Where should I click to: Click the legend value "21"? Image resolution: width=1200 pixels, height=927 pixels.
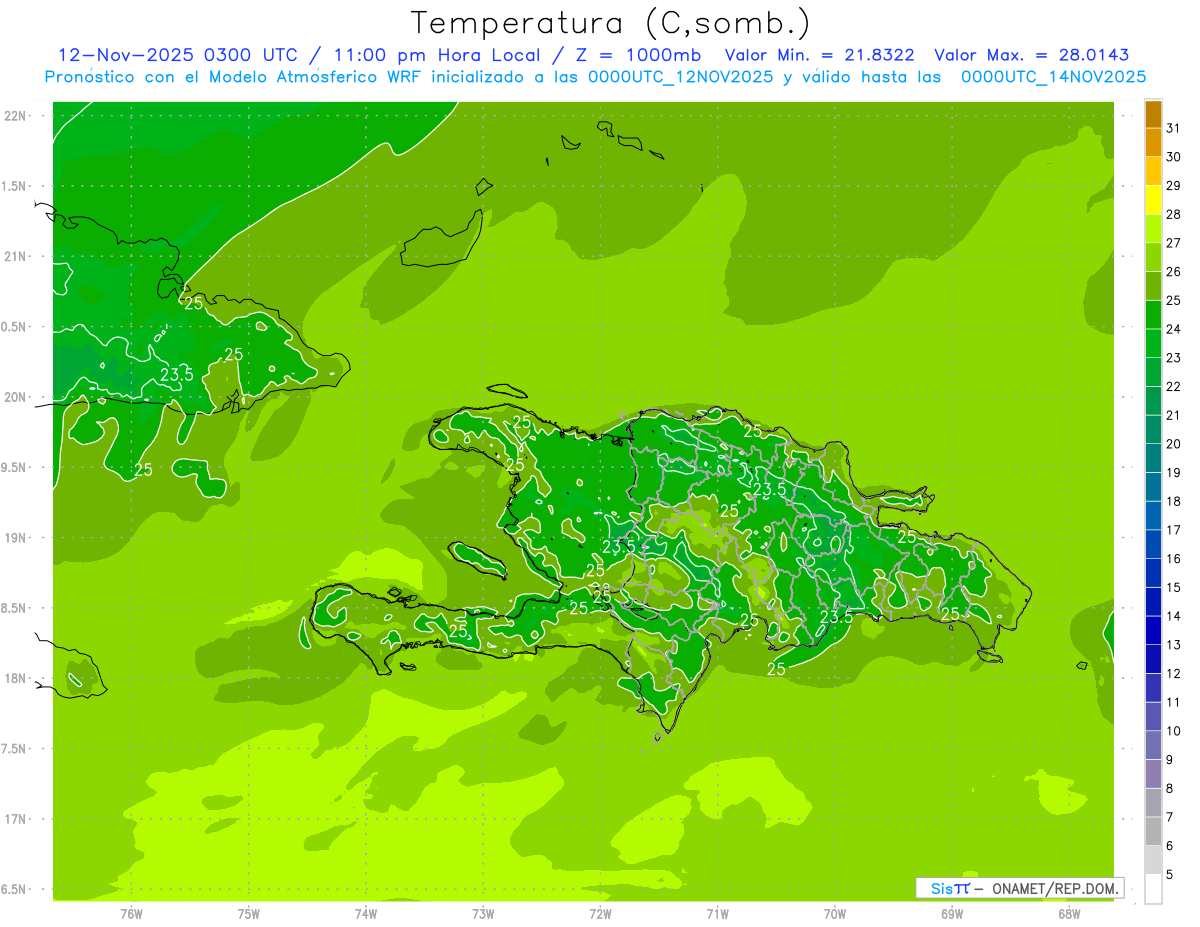click(x=1174, y=415)
